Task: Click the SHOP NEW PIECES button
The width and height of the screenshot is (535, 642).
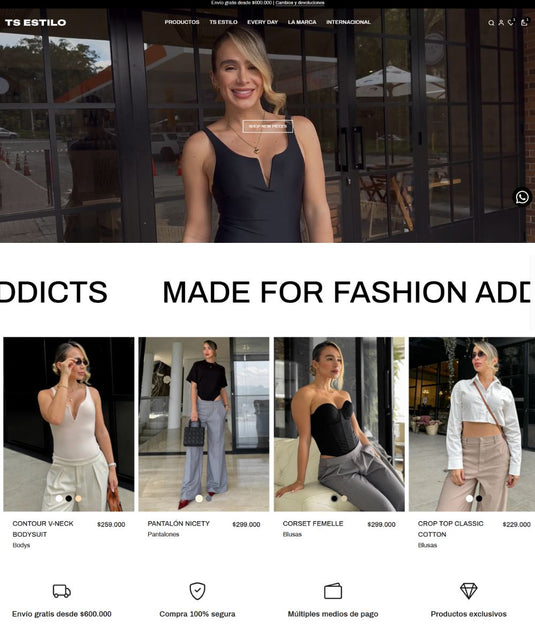Action: tap(268, 127)
